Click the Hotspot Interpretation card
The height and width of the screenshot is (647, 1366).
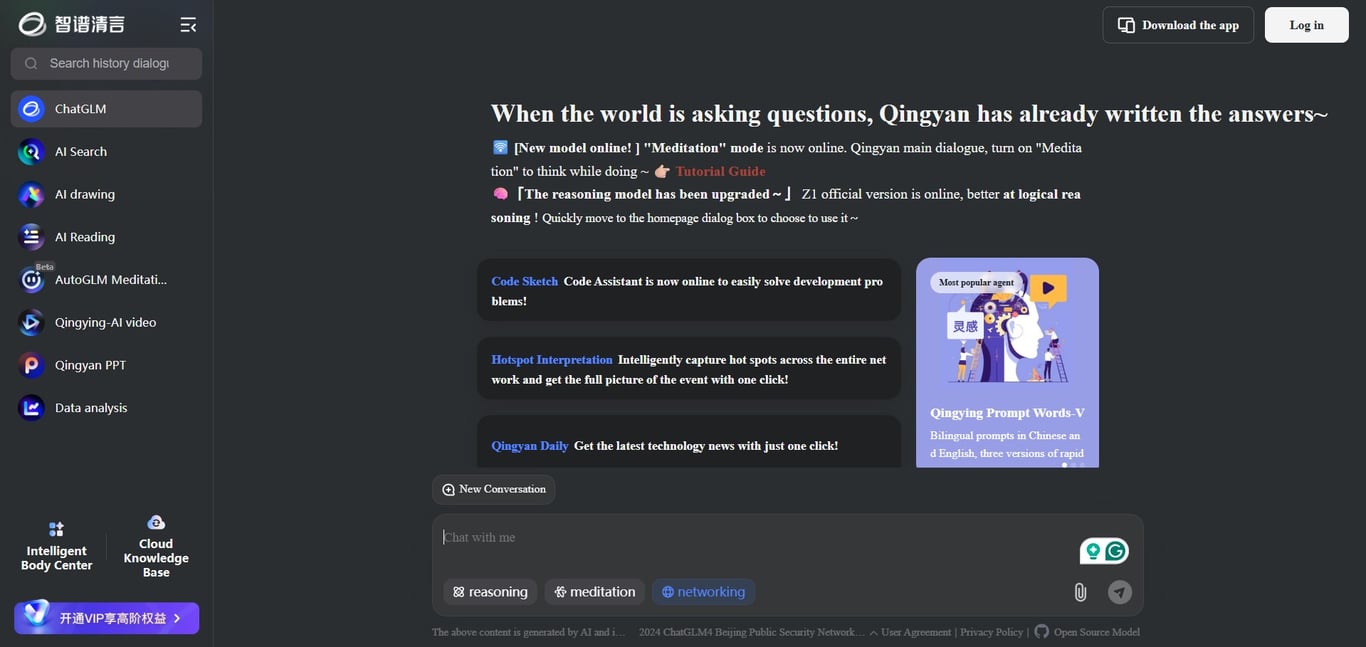(x=689, y=369)
